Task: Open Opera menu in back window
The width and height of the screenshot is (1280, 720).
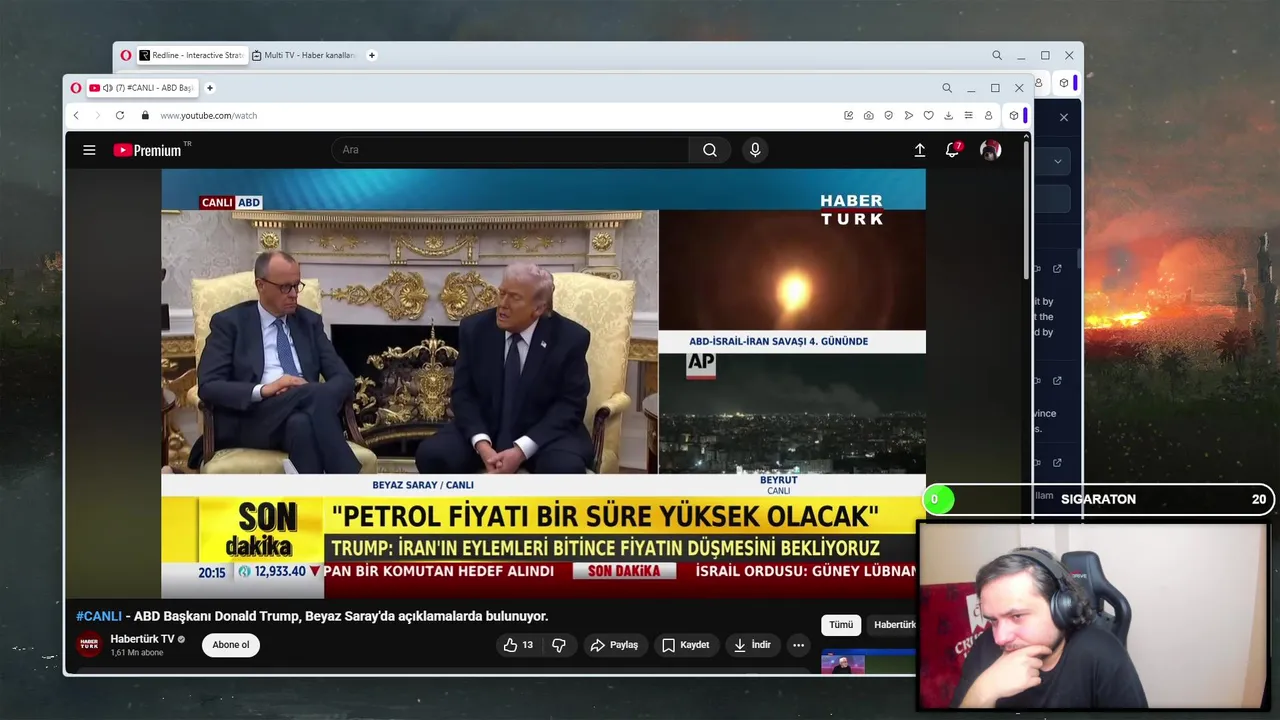Action: tap(126, 56)
